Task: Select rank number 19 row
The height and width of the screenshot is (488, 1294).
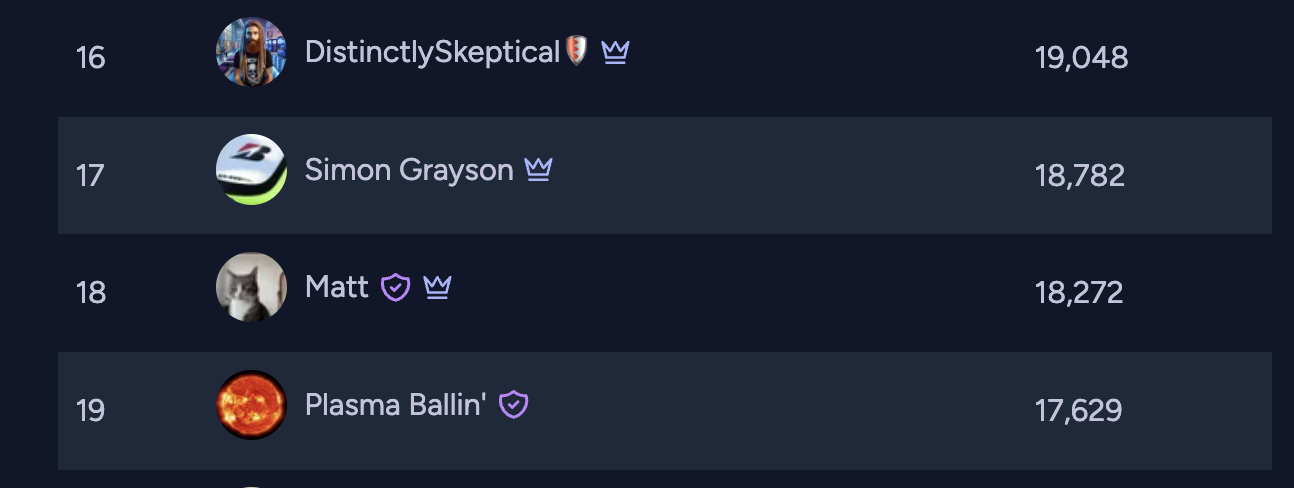Action: click(665, 411)
